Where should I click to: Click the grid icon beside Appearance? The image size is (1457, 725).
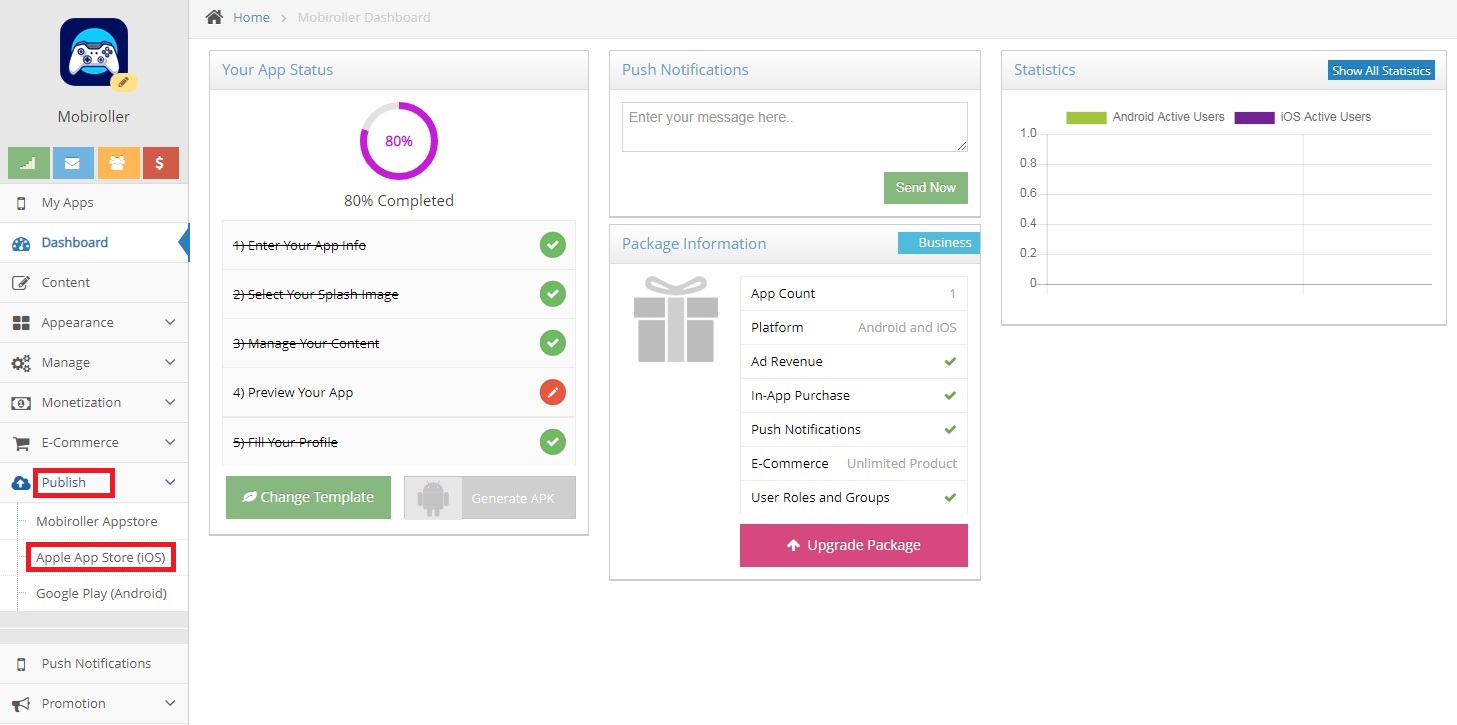point(21,323)
